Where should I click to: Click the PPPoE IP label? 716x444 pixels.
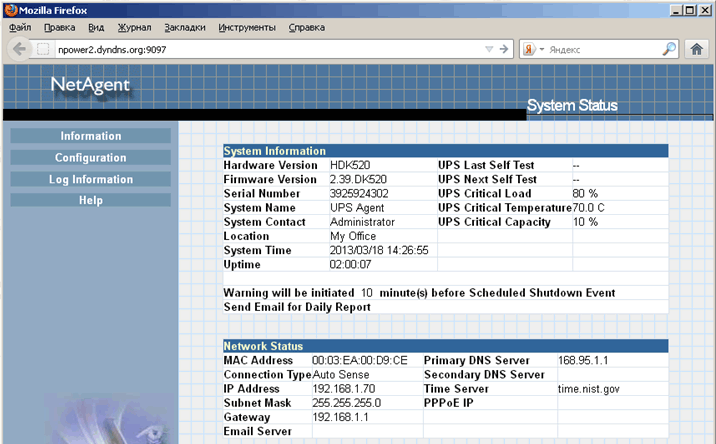pos(448,403)
